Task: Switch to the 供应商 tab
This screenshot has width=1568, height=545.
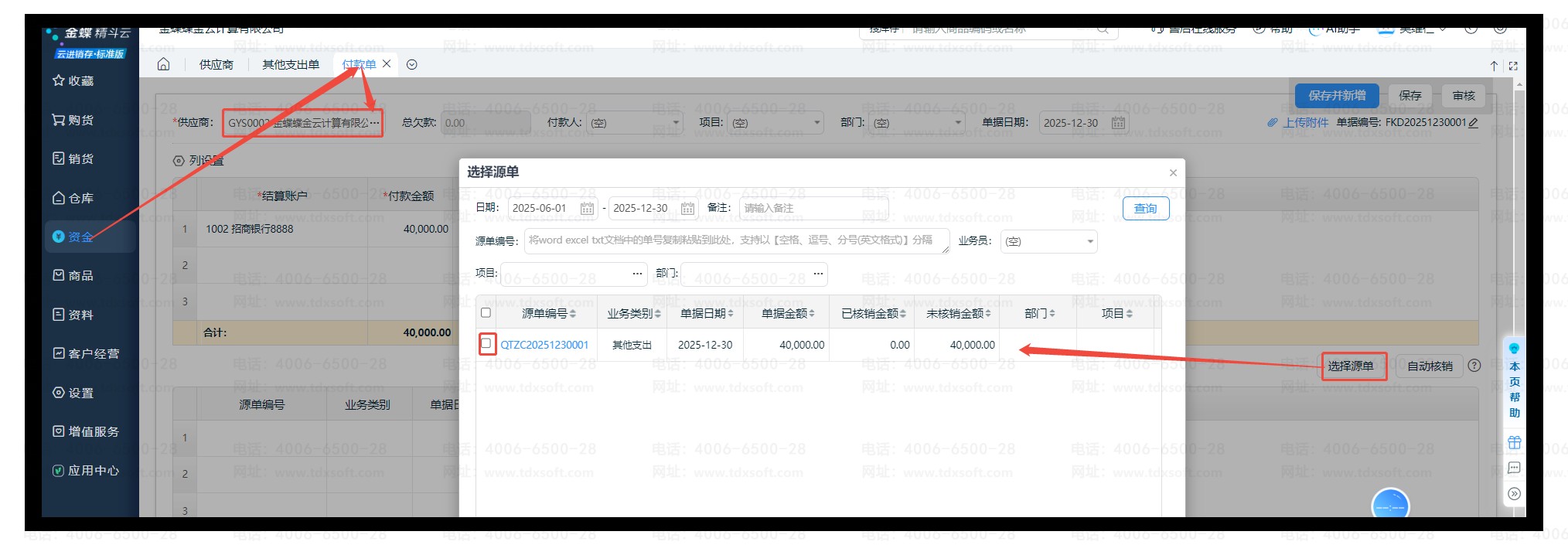Action: tap(216, 65)
